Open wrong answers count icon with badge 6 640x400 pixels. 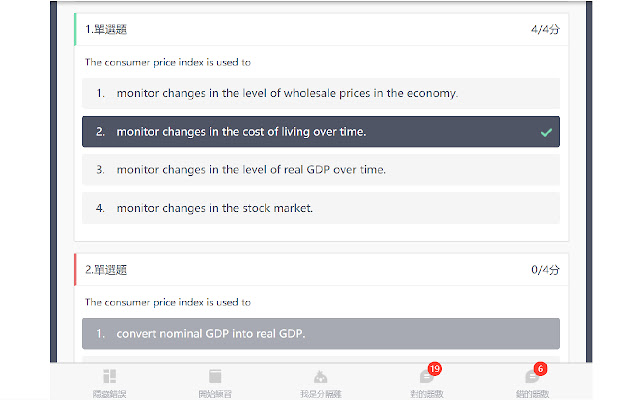pyautogui.click(x=531, y=376)
